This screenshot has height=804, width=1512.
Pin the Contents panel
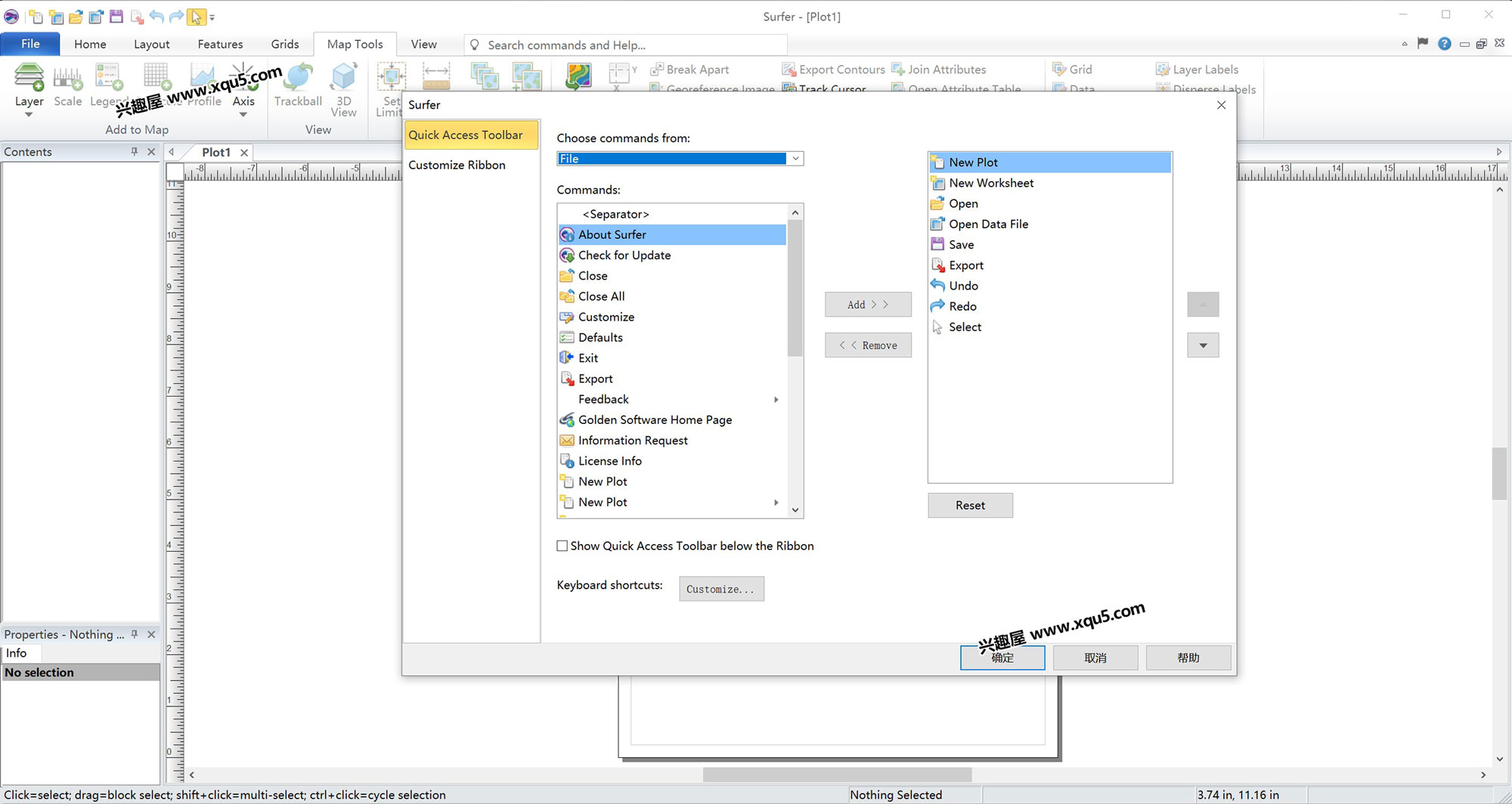(x=134, y=151)
